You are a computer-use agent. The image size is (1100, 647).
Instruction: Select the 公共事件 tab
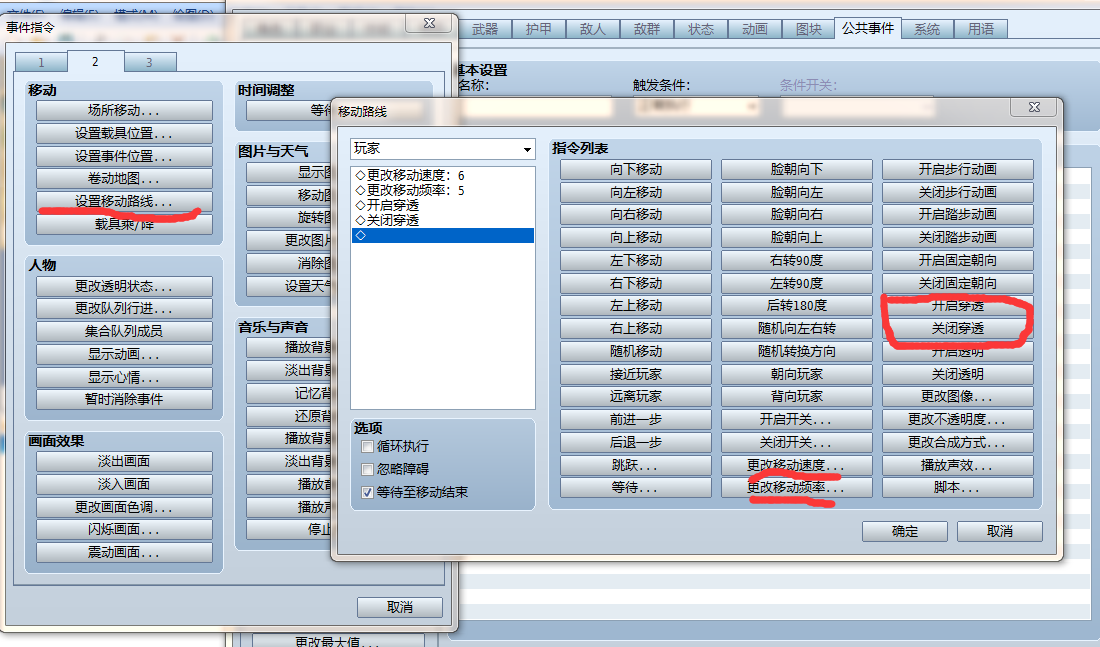pos(868,28)
